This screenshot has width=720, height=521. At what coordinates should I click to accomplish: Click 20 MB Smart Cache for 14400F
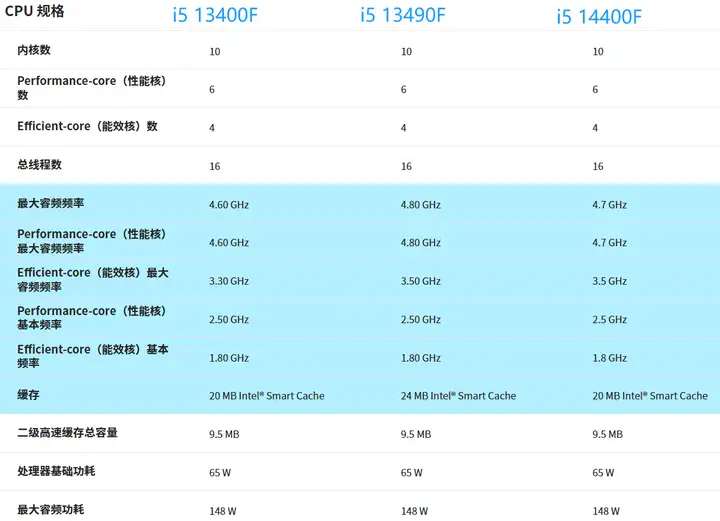(x=650, y=396)
